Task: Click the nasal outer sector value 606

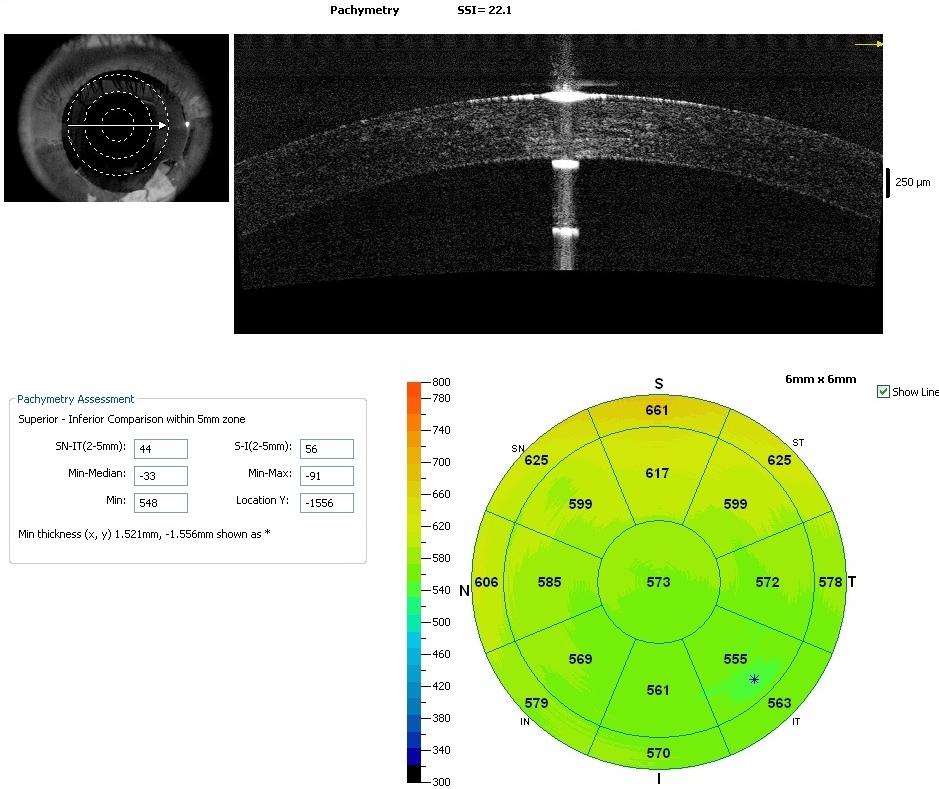Action: 486,582
